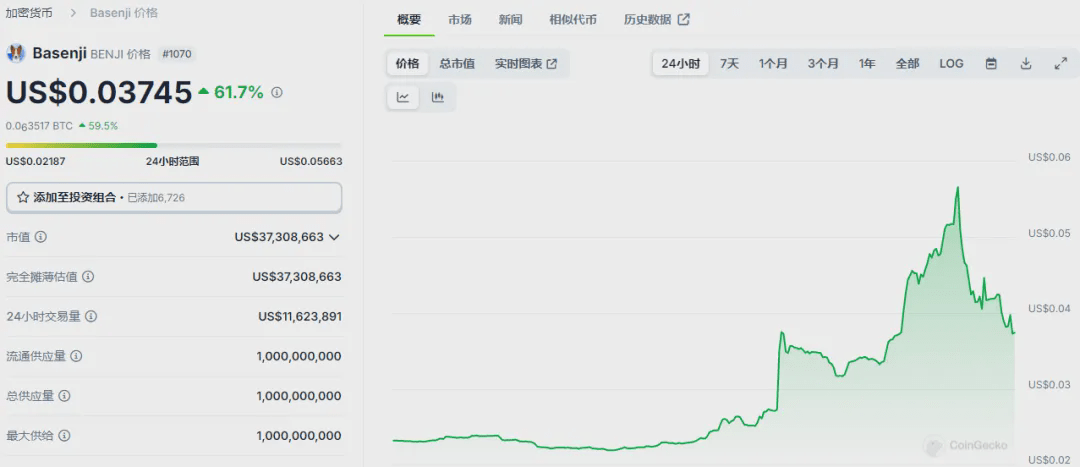Click info icon beside 流通供应量

coord(76,356)
